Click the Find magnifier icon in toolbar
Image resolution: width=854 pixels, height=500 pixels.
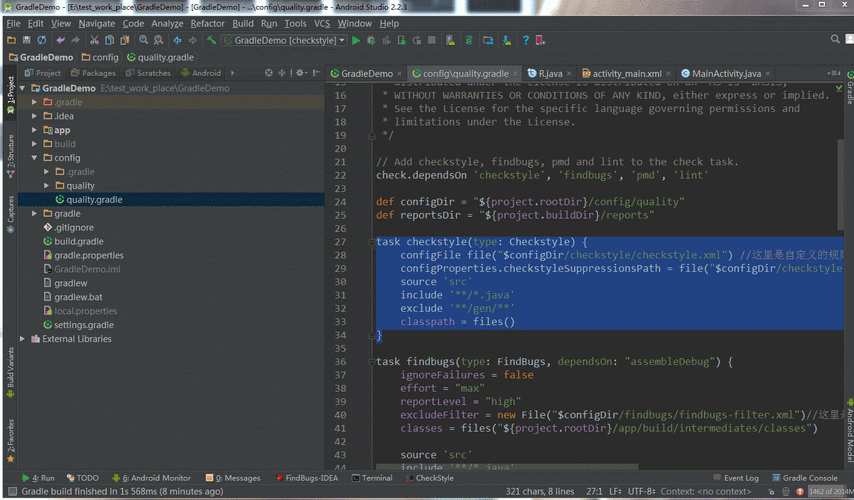coord(143,40)
